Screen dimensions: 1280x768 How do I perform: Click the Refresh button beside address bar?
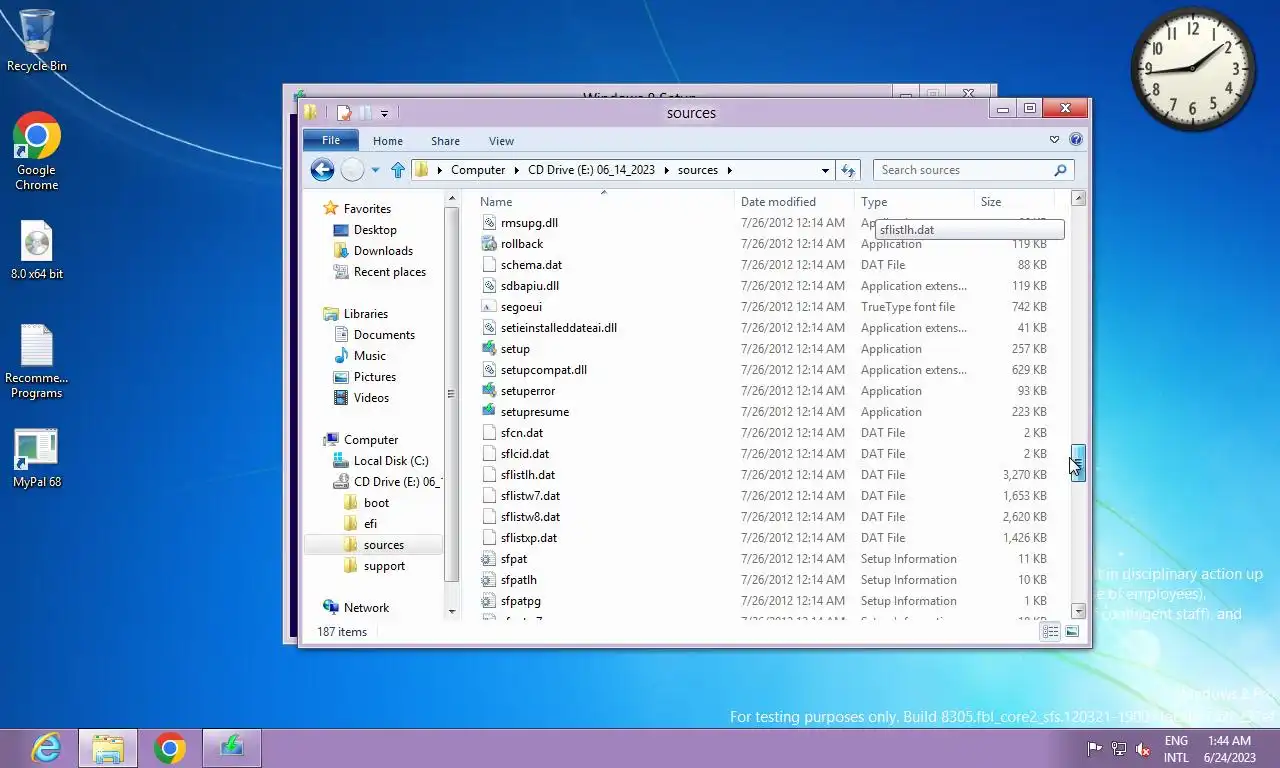coord(849,170)
